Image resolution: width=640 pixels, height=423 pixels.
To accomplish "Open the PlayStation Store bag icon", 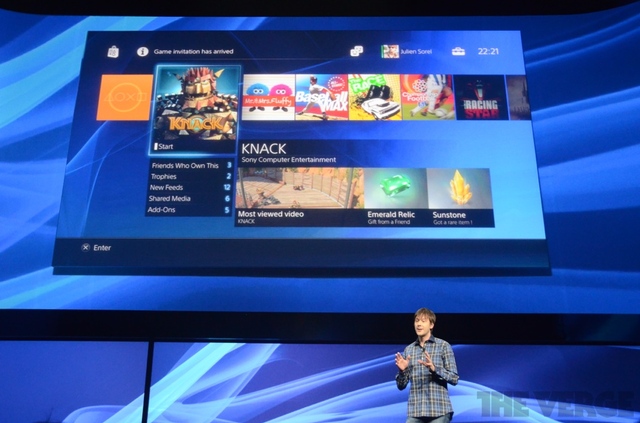I will pos(114,50).
